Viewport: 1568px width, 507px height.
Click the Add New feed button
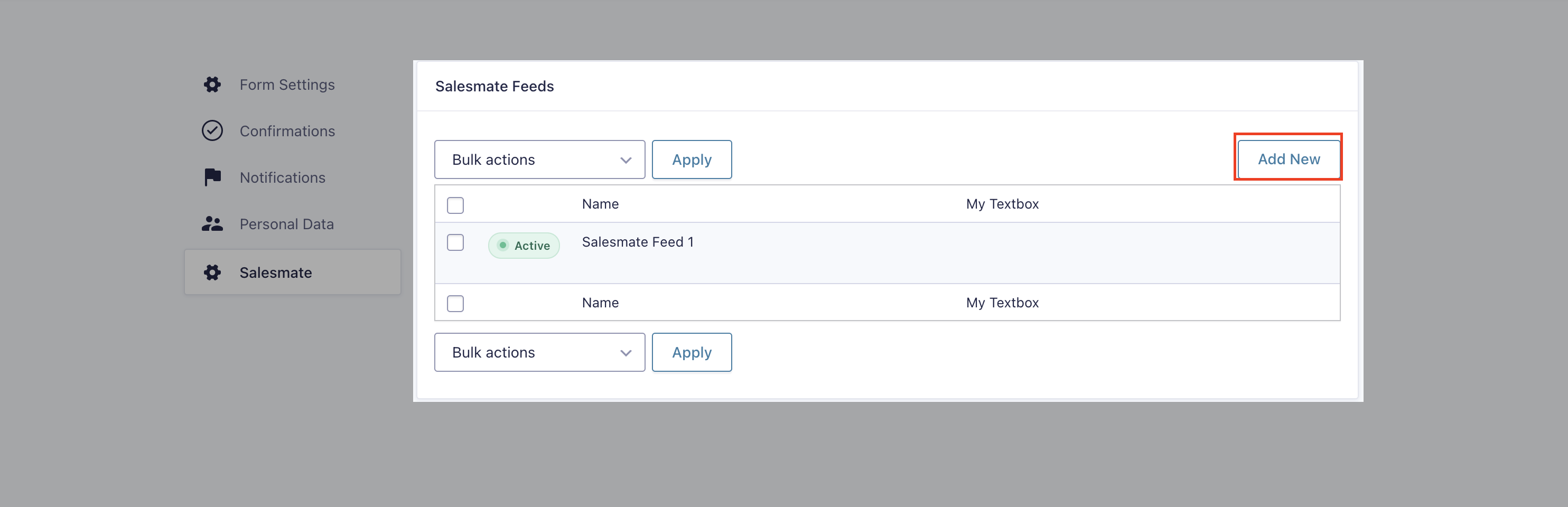click(x=1289, y=159)
